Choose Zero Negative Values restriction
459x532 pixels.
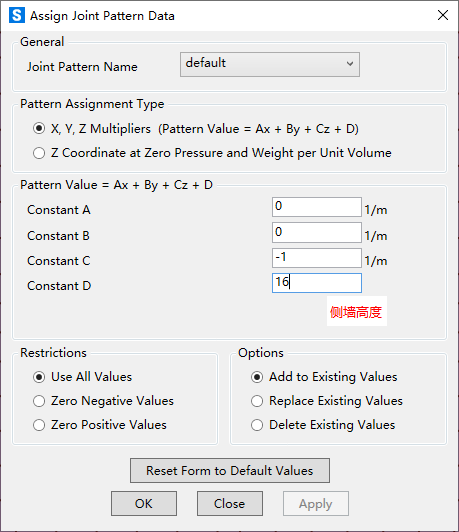coord(39,401)
